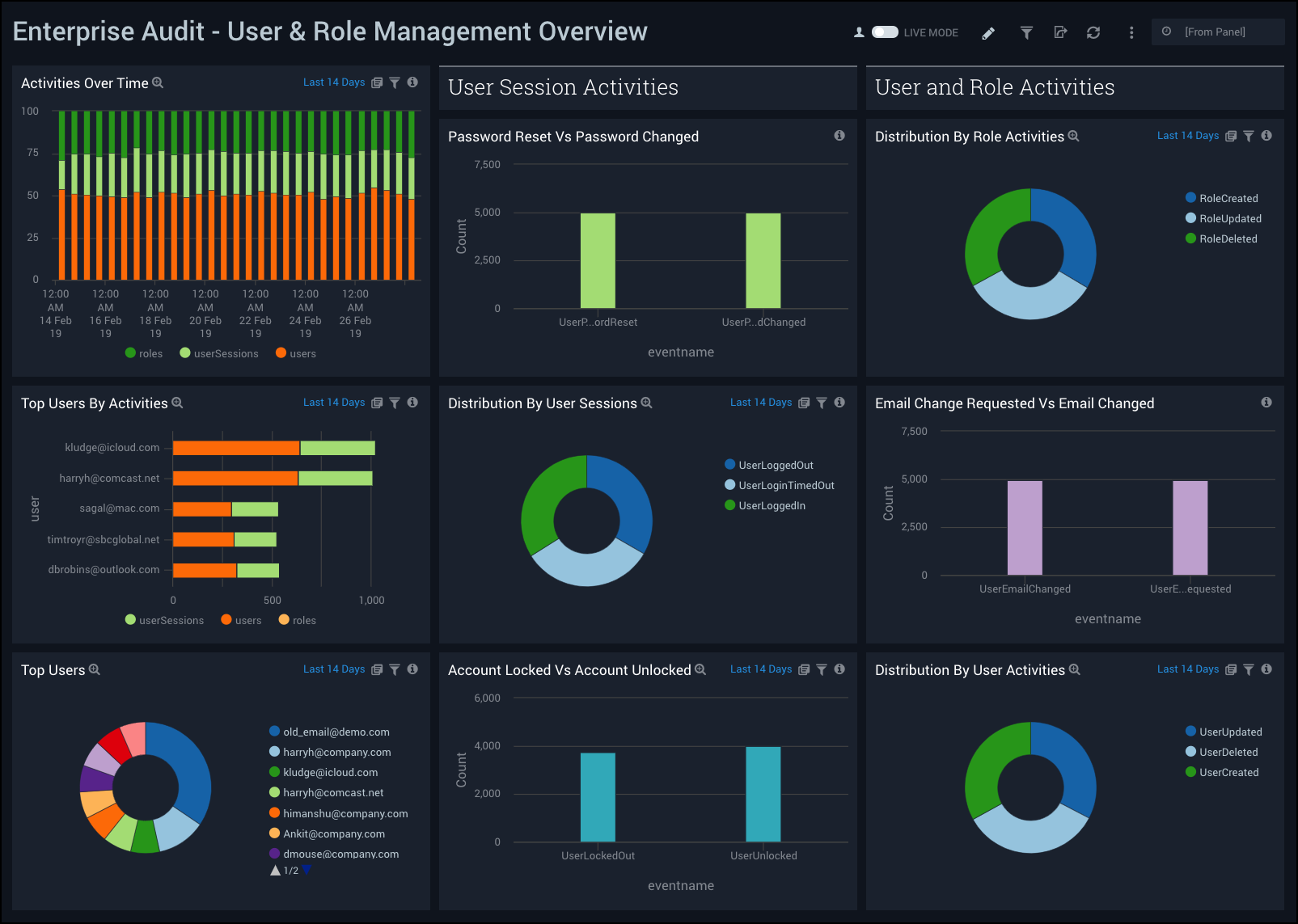This screenshot has width=1298, height=924.
Task: Click the pencil edit dashboard icon
Action: click(988, 33)
